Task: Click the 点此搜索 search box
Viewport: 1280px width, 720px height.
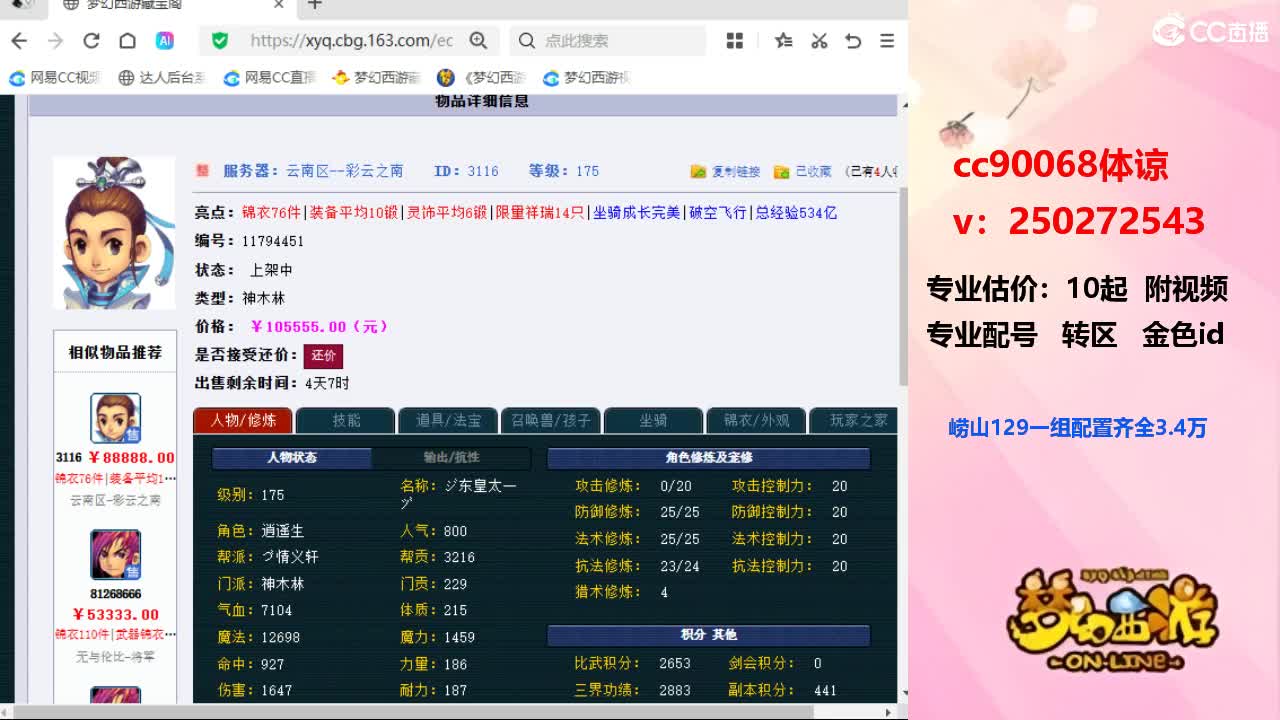Action: tap(607, 41)
